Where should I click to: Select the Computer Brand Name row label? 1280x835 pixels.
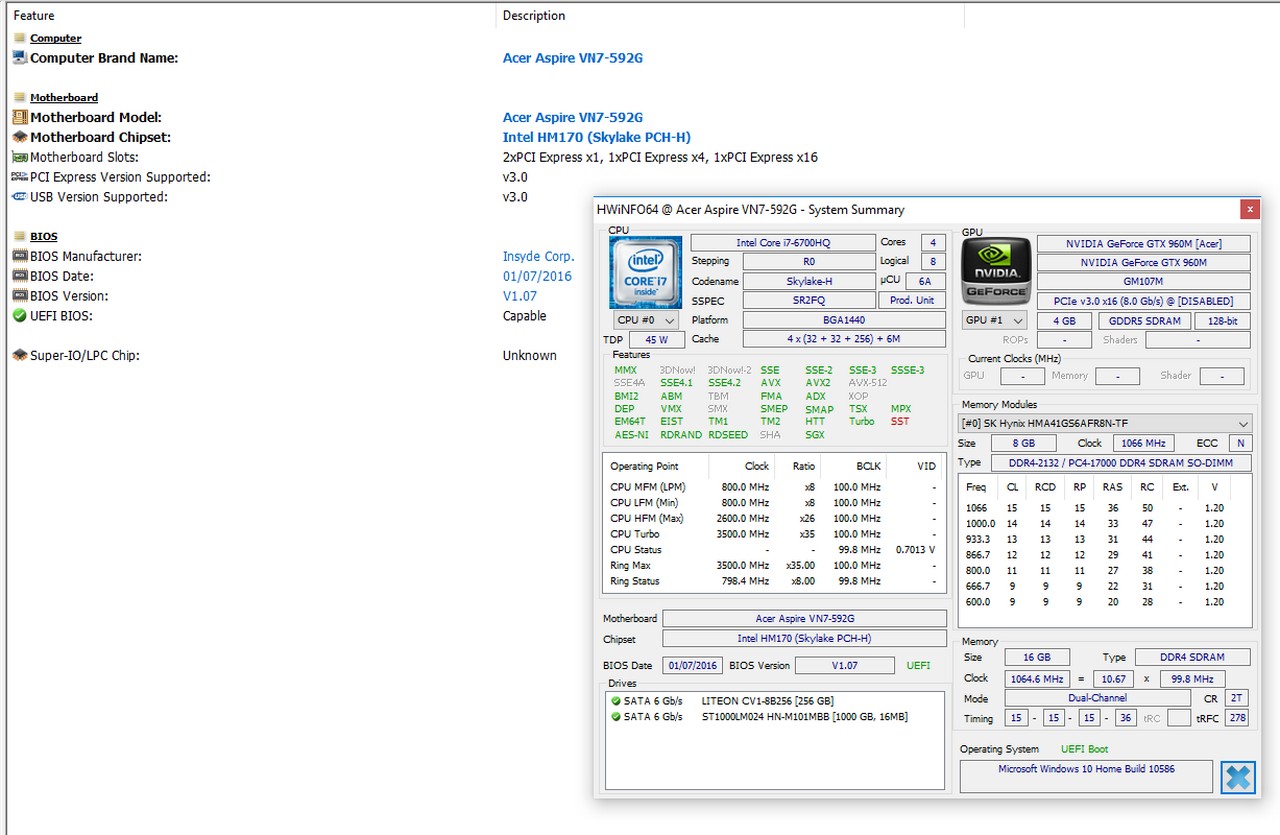point(104,58)
